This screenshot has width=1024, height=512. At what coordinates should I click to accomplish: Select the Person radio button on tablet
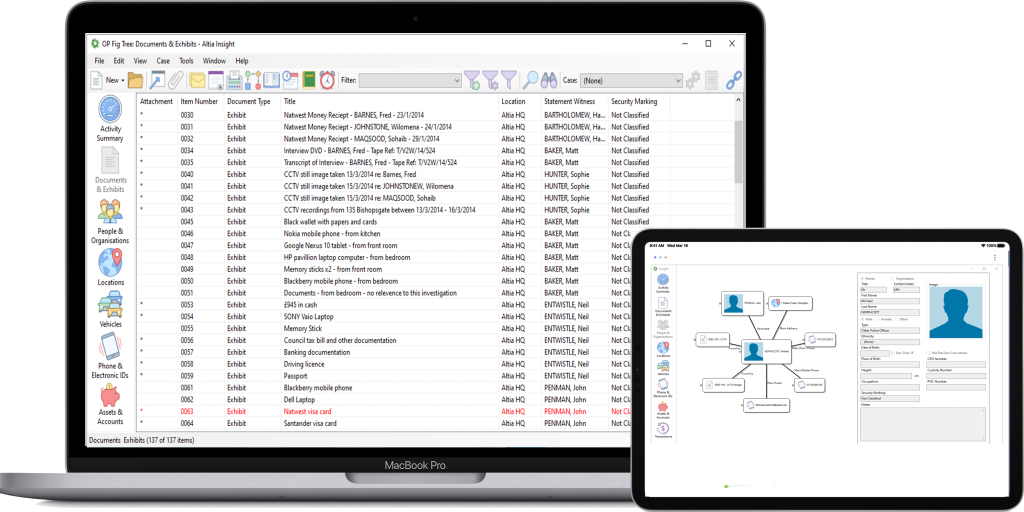pyautogui.click(x=861, y=277)
